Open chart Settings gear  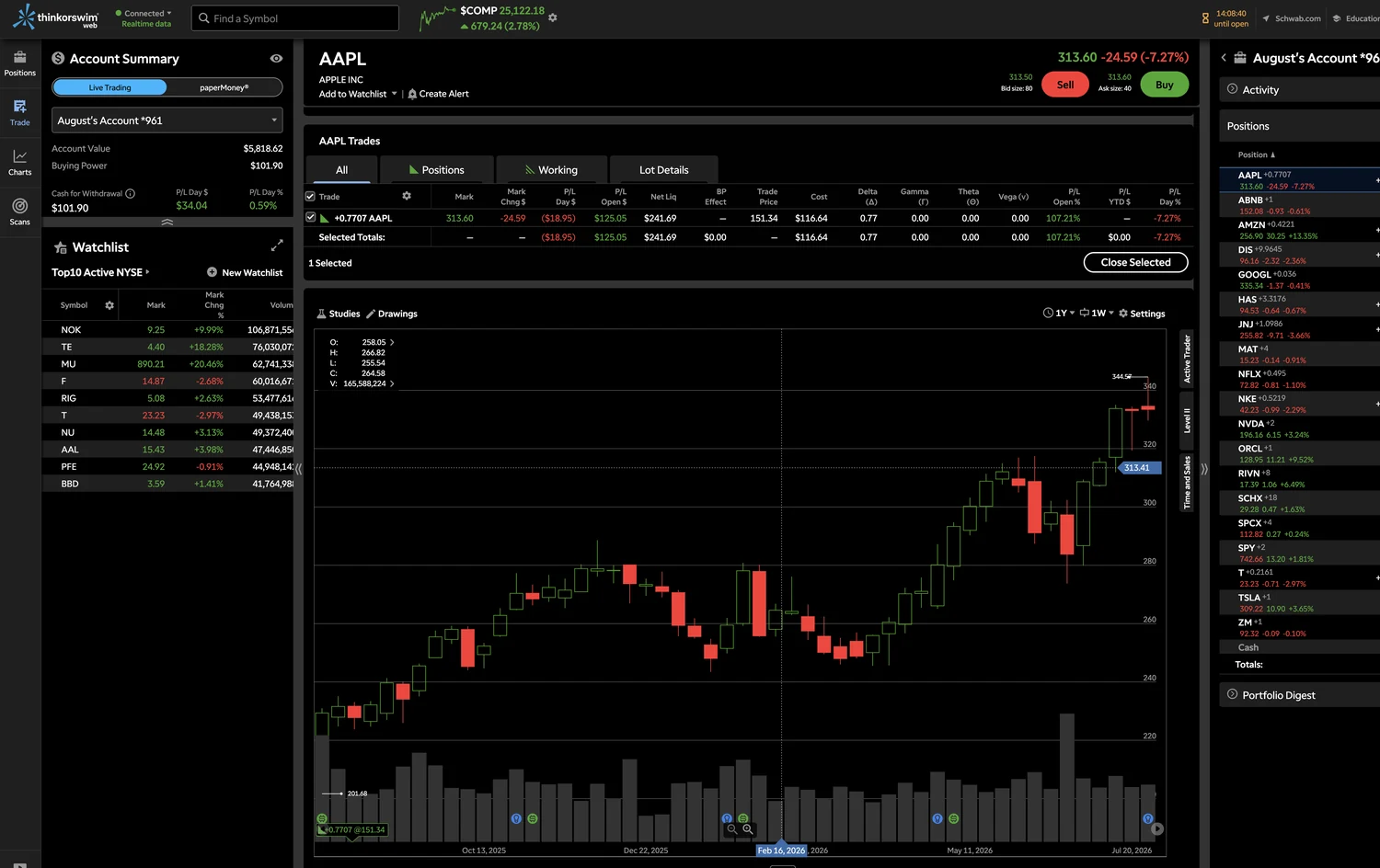pyautogui.click(x=1142, y=314)
